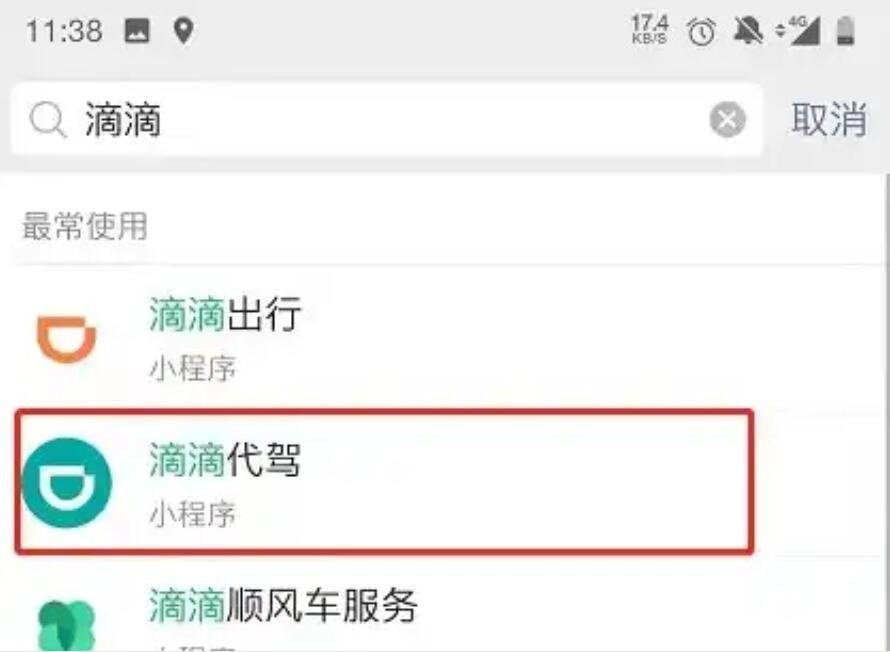Tap the alarm clock status bar icon

point(702,31)
